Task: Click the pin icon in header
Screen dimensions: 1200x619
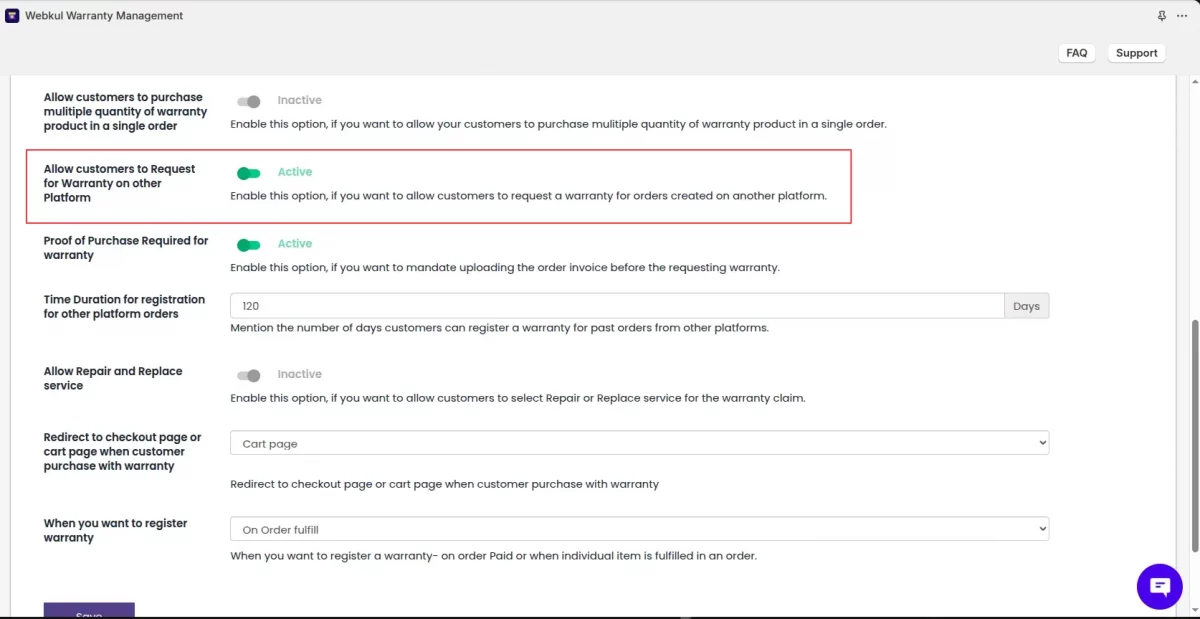Action: [x=1161, y=16]
